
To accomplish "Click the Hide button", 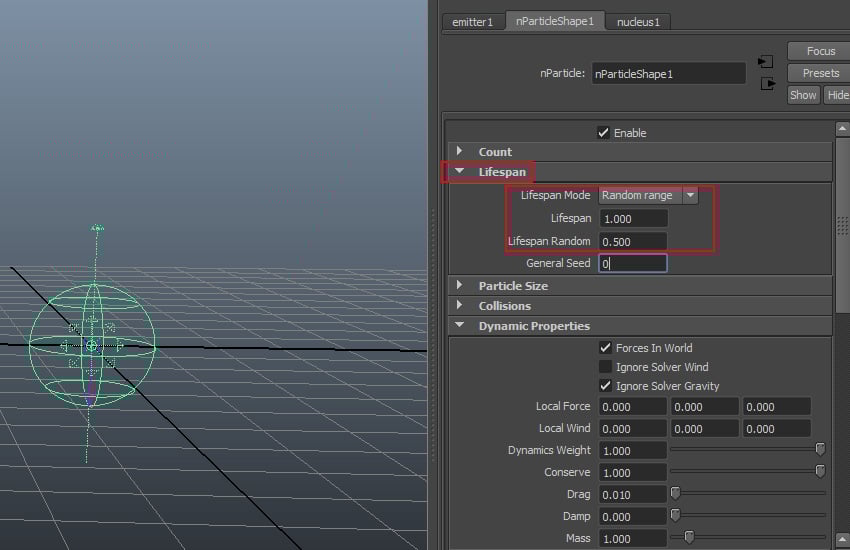I will pos(838,95).
